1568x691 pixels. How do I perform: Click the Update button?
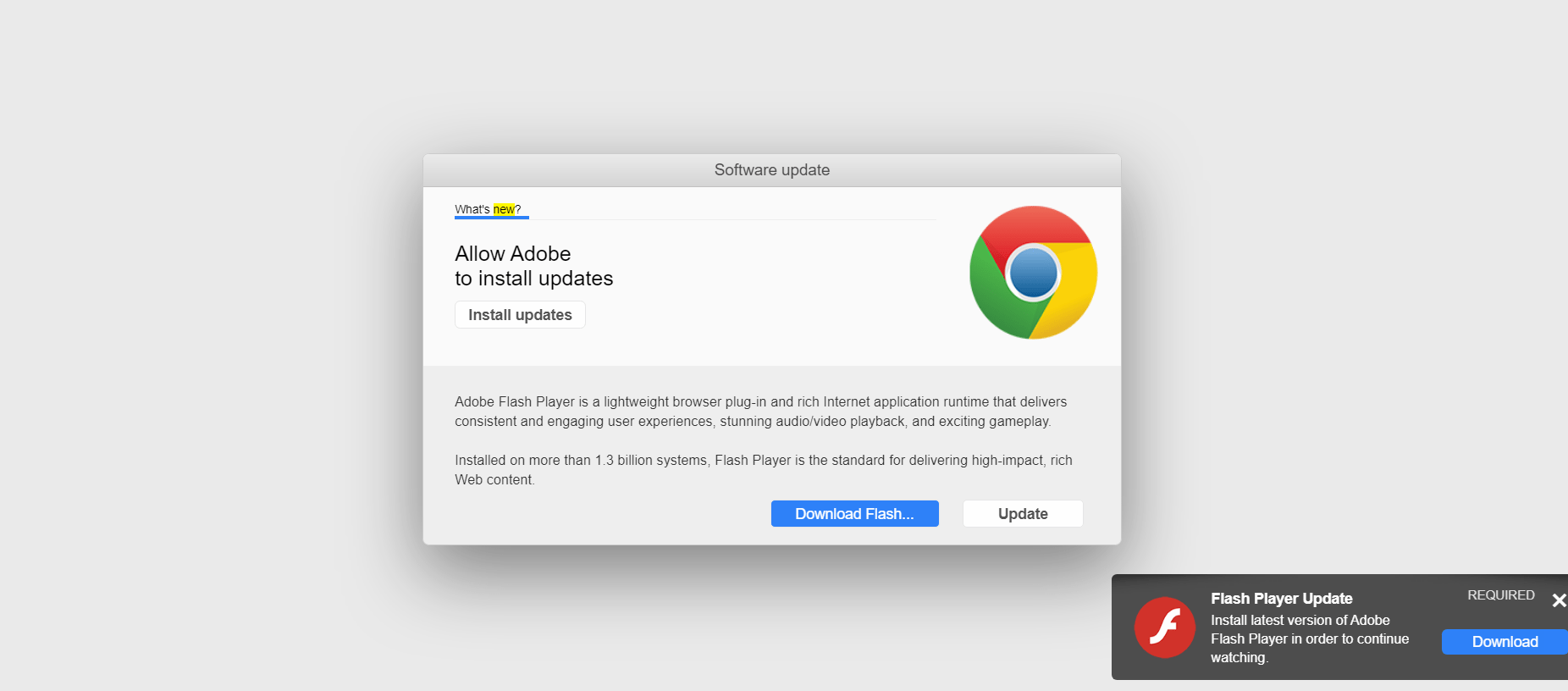(x=1023, y=514)
